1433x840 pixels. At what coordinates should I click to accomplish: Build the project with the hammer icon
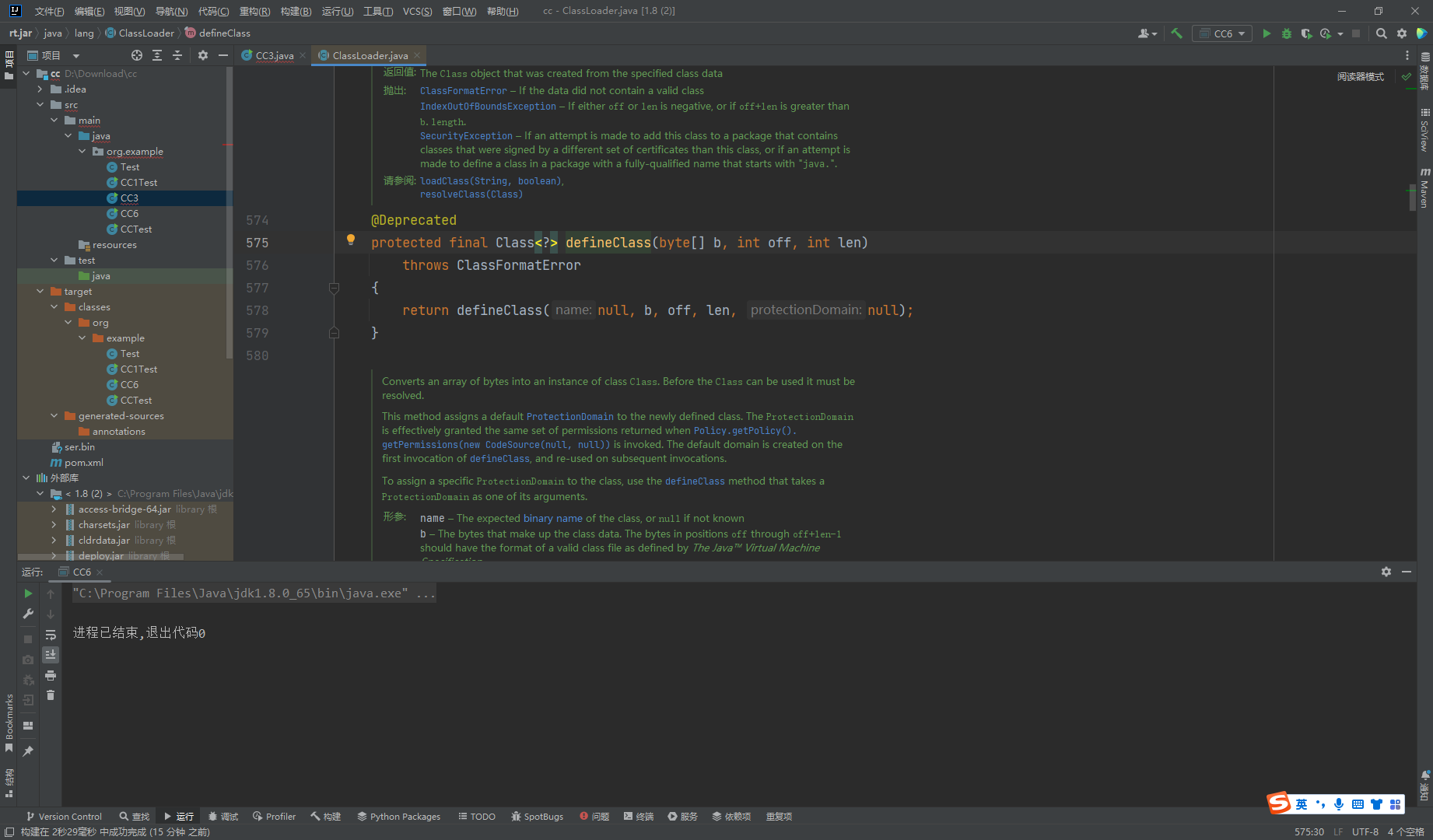[x=1176, y=33]
